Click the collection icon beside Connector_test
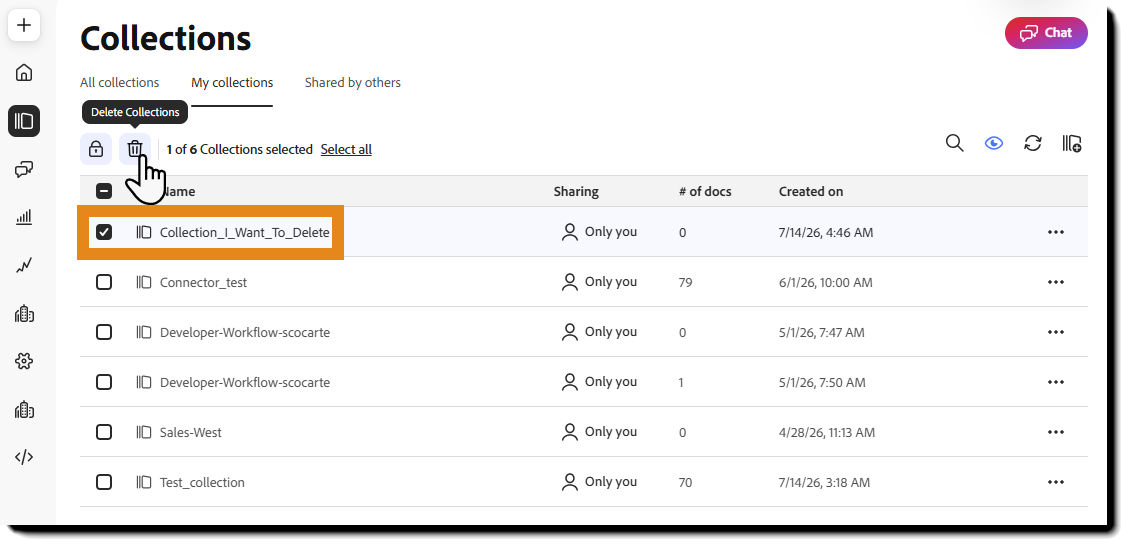This screenshot has width=1121, height=539. pyautogui.click(x=144, y=282)
